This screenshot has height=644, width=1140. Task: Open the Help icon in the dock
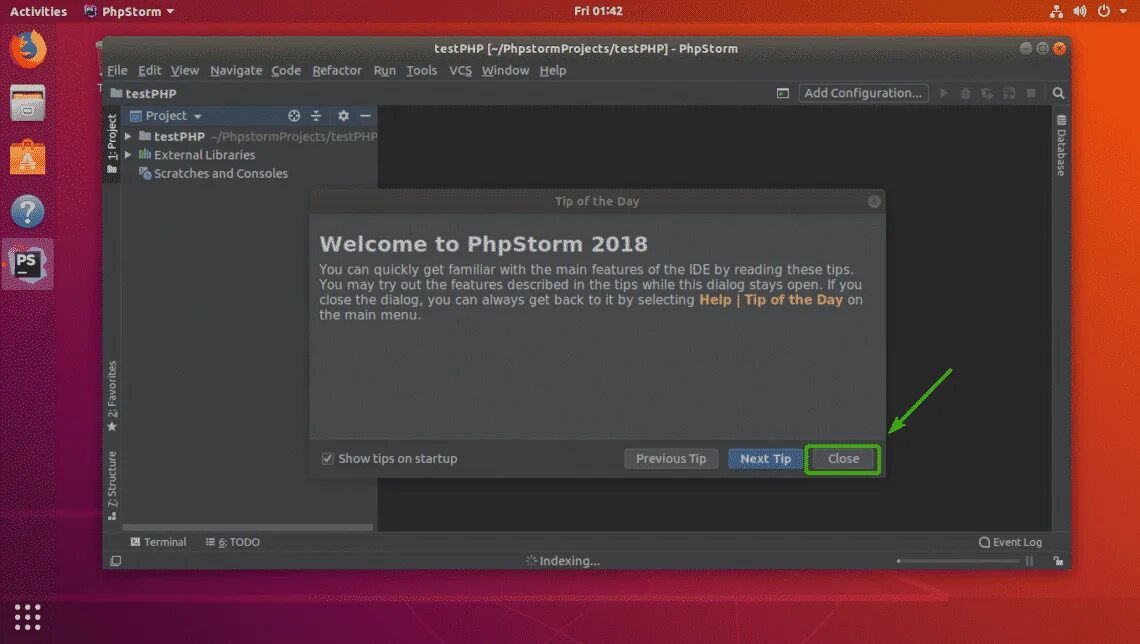(28, 212)
